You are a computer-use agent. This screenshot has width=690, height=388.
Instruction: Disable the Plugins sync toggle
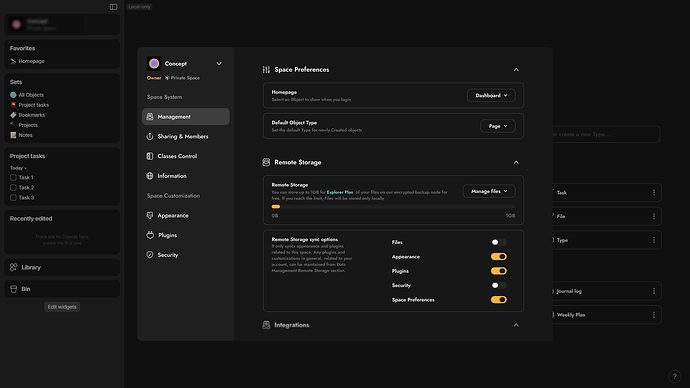pos(499,271)
